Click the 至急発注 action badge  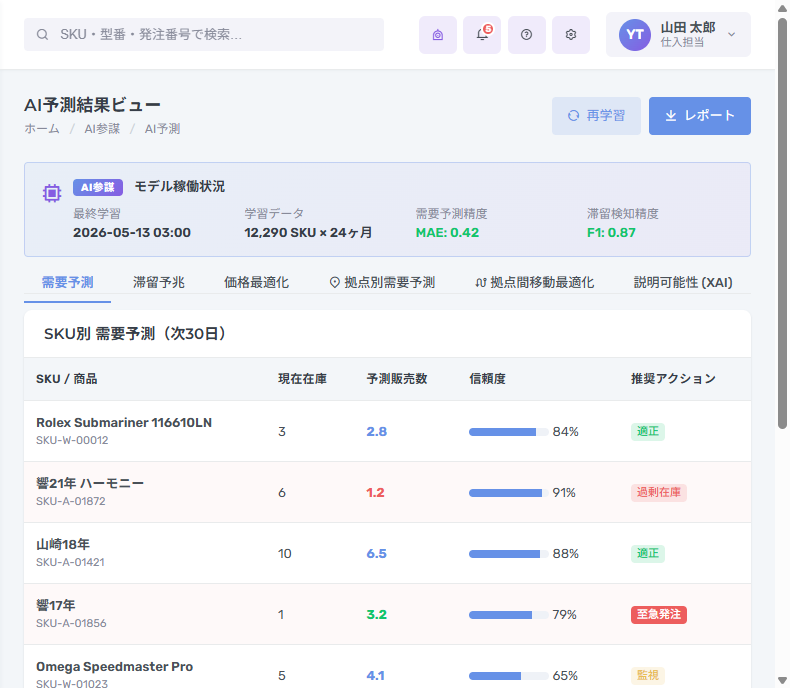[659, 614]
